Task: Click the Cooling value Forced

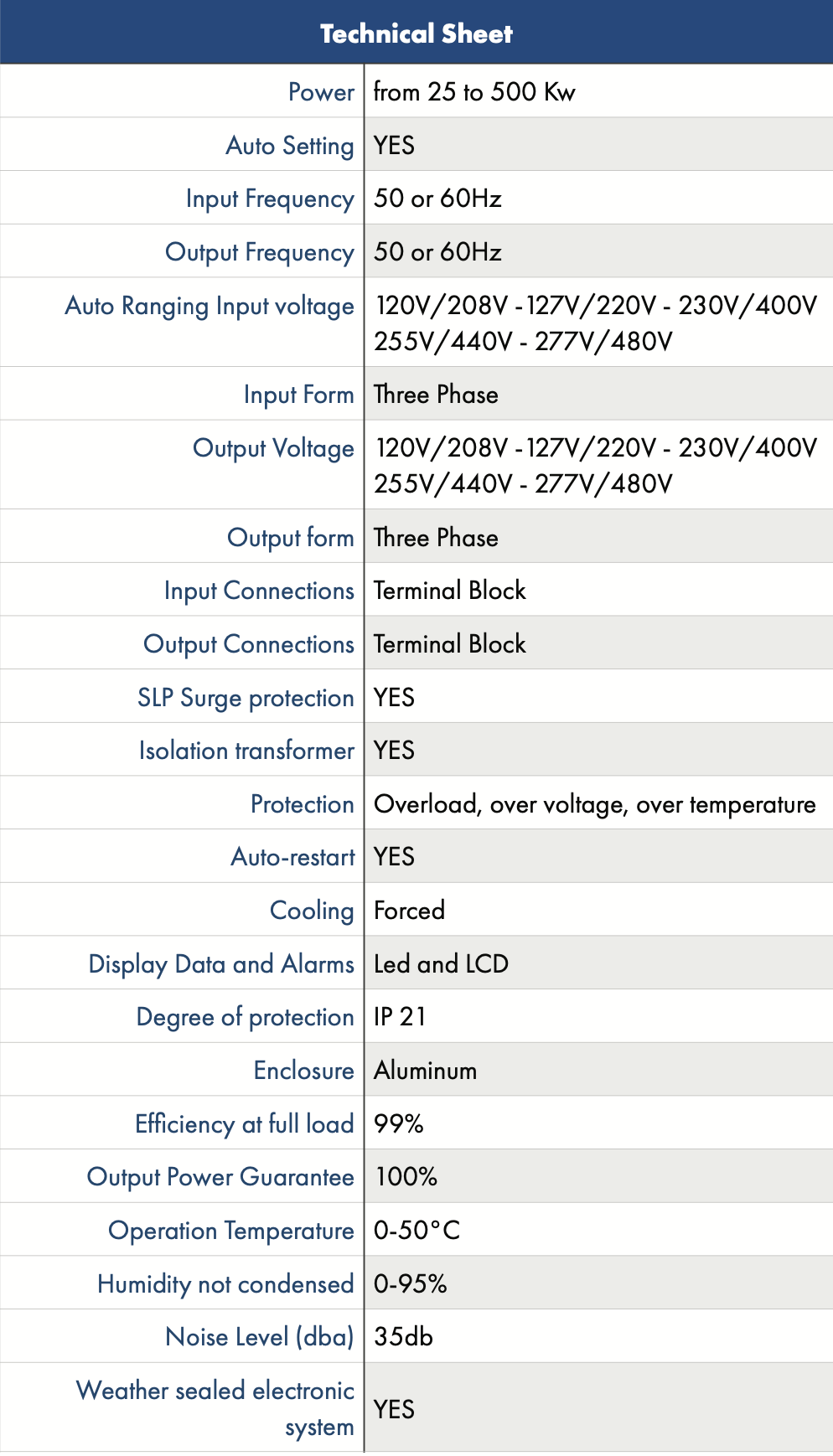Action: tap(409, 910)
